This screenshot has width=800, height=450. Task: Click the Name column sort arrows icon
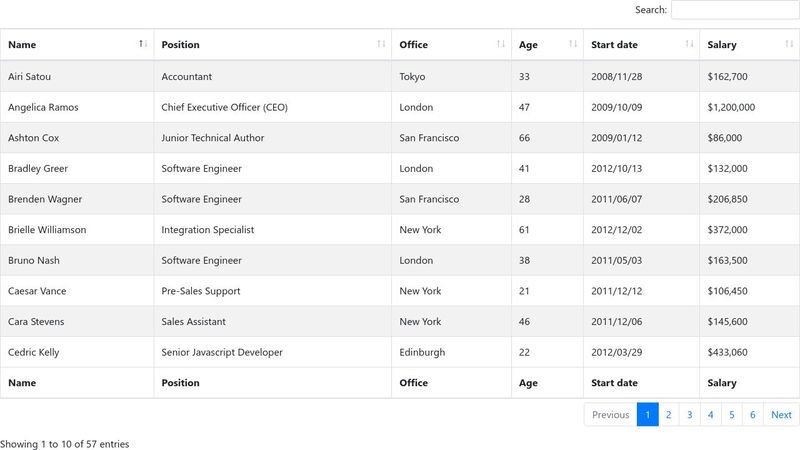pyautogui.click(x=143, y=44)
